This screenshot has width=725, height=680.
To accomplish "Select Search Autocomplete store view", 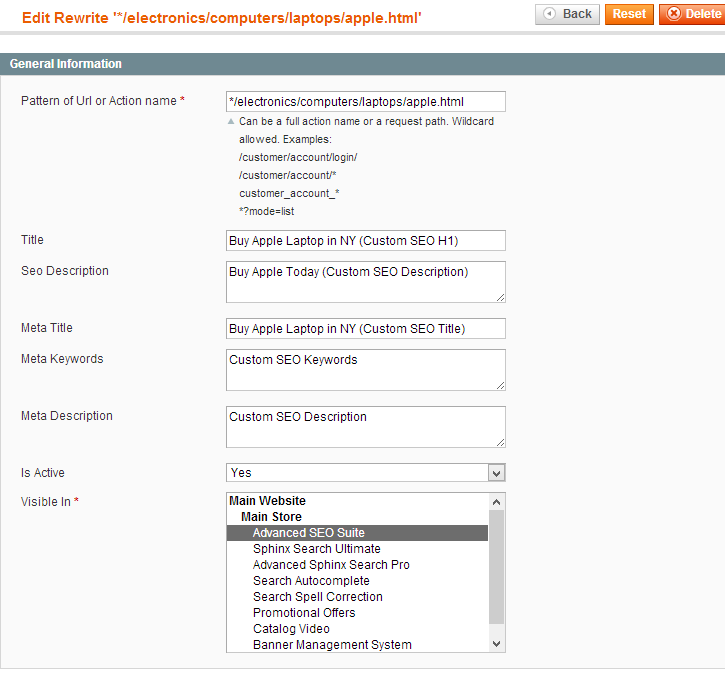I will [357, 581].
